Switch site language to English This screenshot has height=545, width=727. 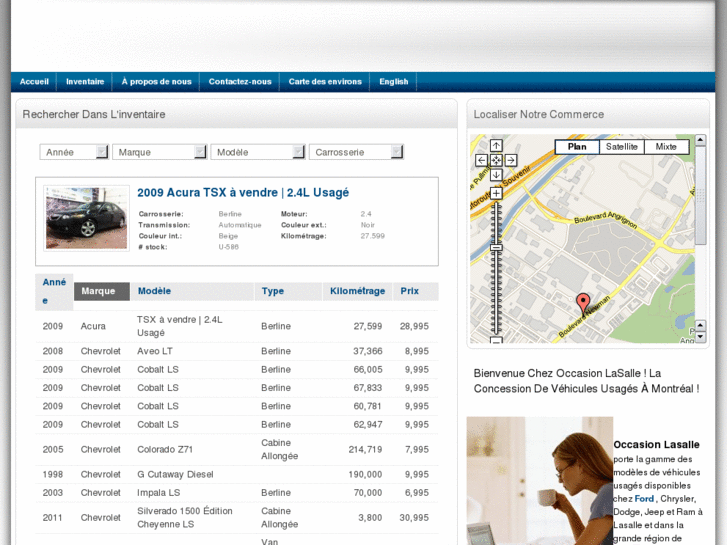coord(394,82)
